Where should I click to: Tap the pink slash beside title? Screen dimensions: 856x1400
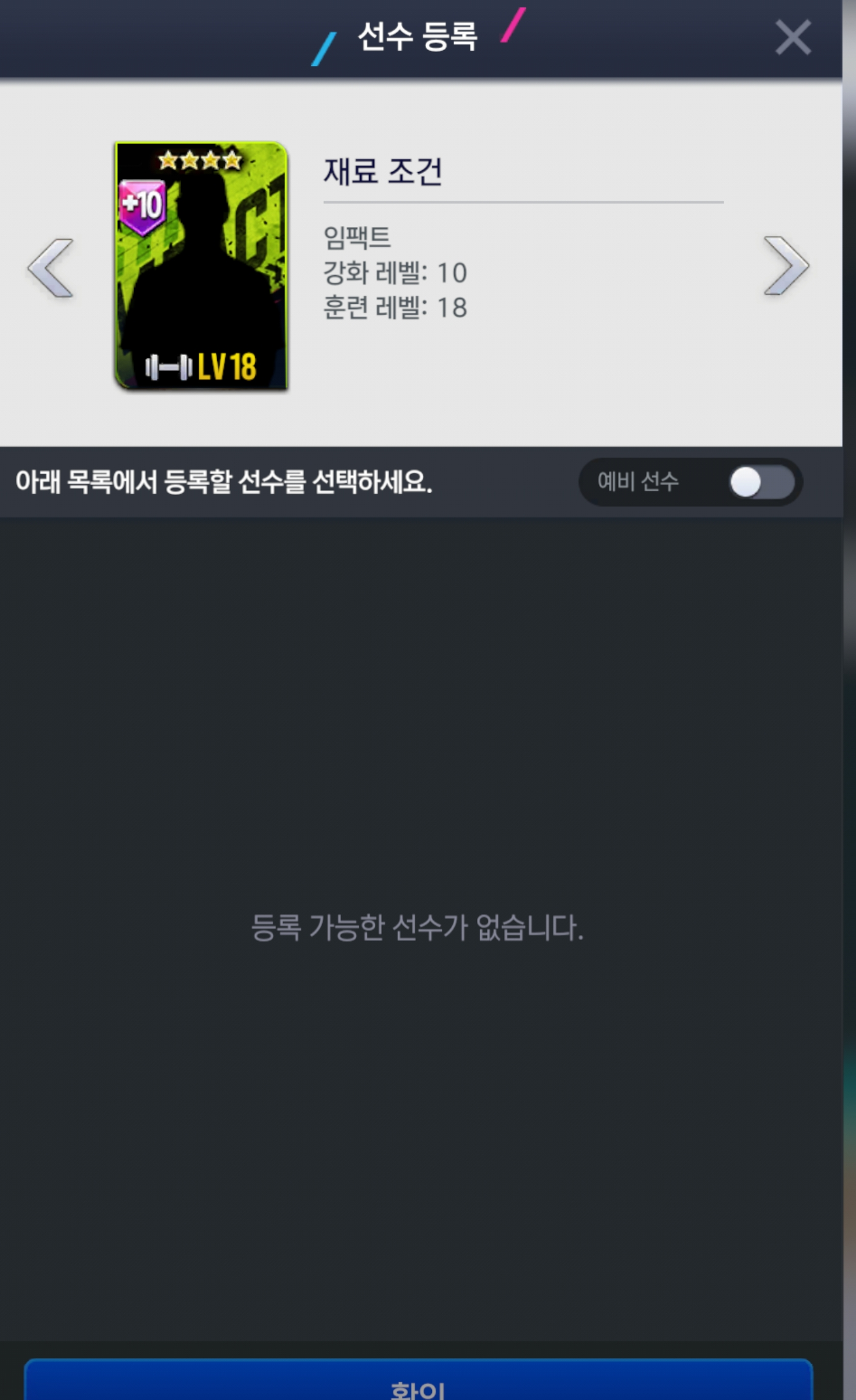pyautogui.click(x=513, y=25)
